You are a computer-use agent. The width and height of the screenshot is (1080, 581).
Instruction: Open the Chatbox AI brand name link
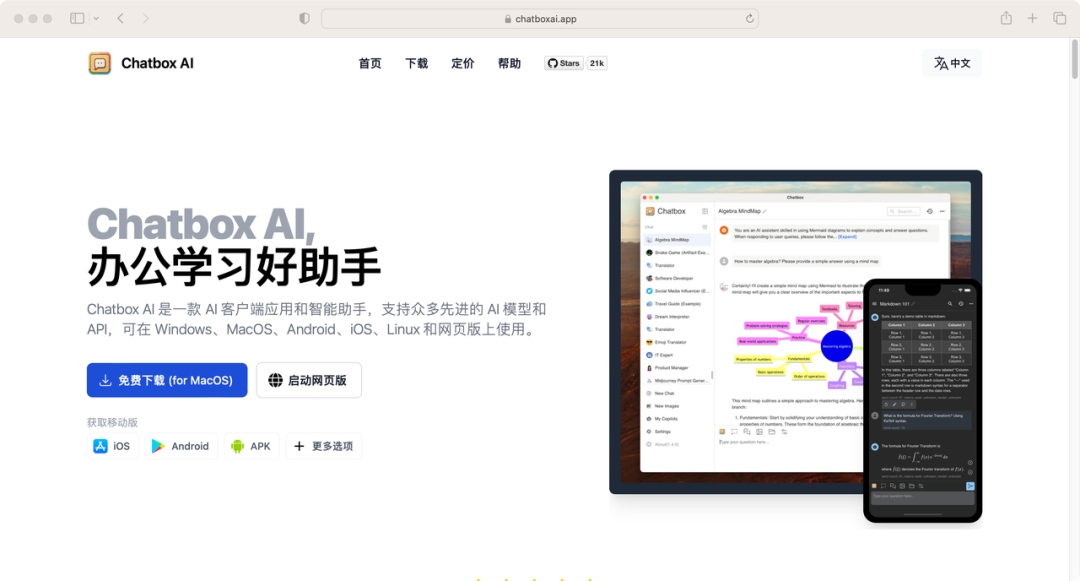point(157,63)
